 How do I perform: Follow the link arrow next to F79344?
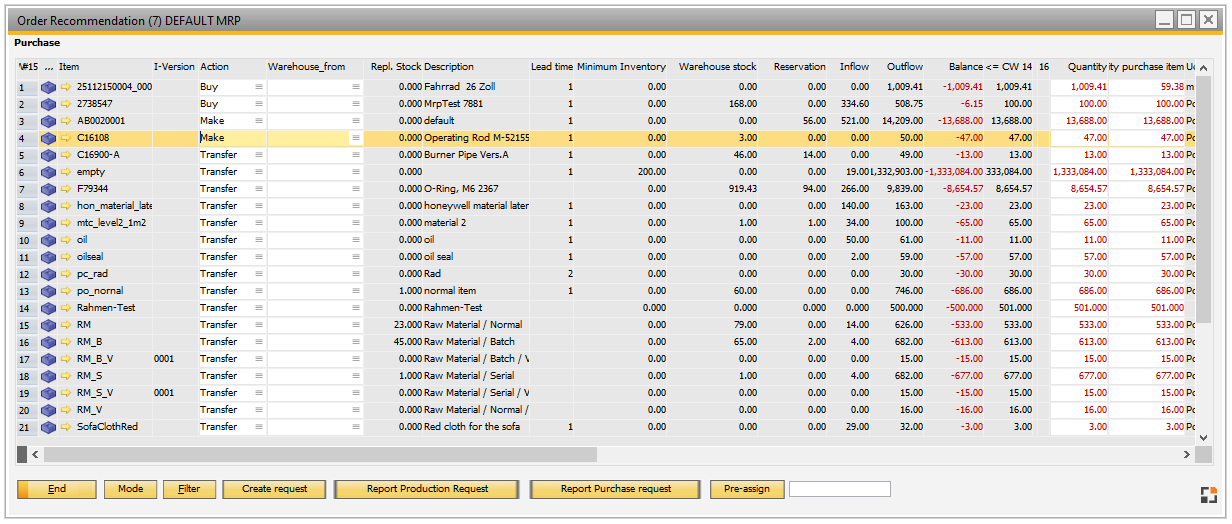pos(66,189)
